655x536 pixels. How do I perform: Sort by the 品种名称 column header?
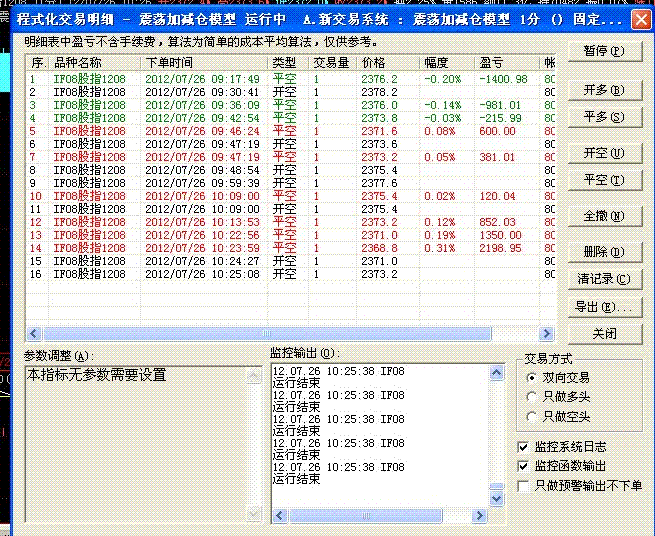(x=95, y=63)
